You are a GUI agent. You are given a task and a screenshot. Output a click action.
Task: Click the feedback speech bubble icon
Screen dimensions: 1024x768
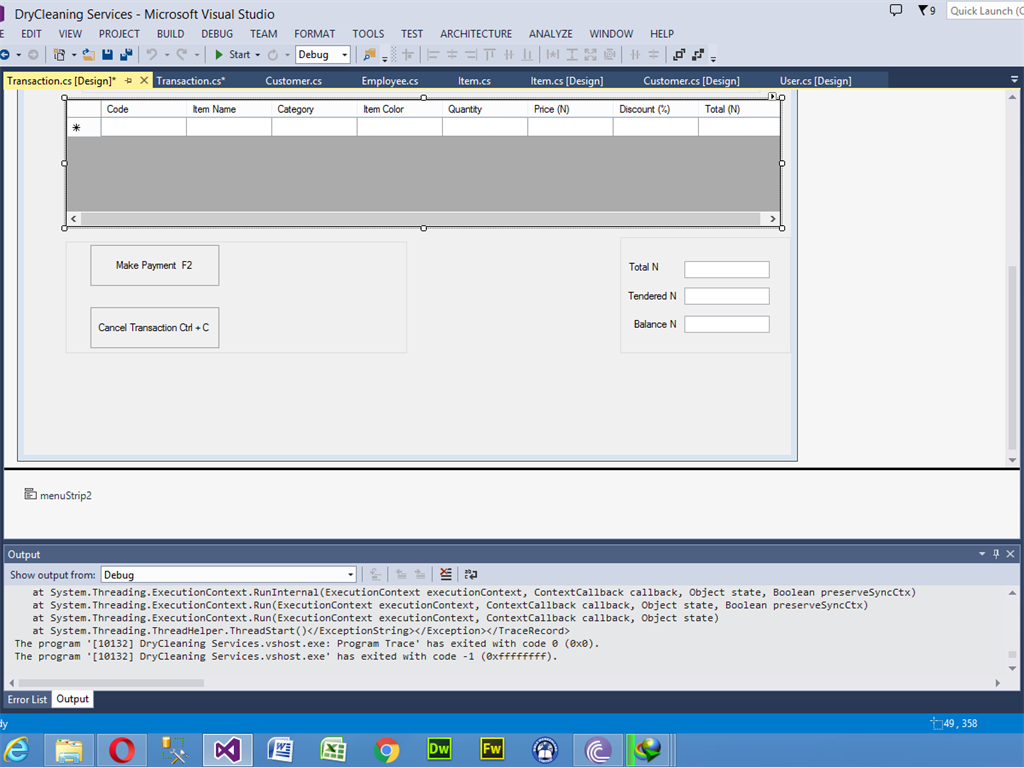click(x=896, y=10)
